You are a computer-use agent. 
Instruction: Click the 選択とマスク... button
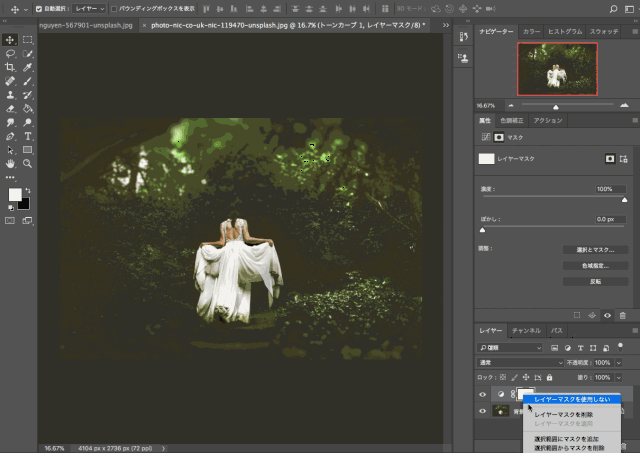click(595, 250)
